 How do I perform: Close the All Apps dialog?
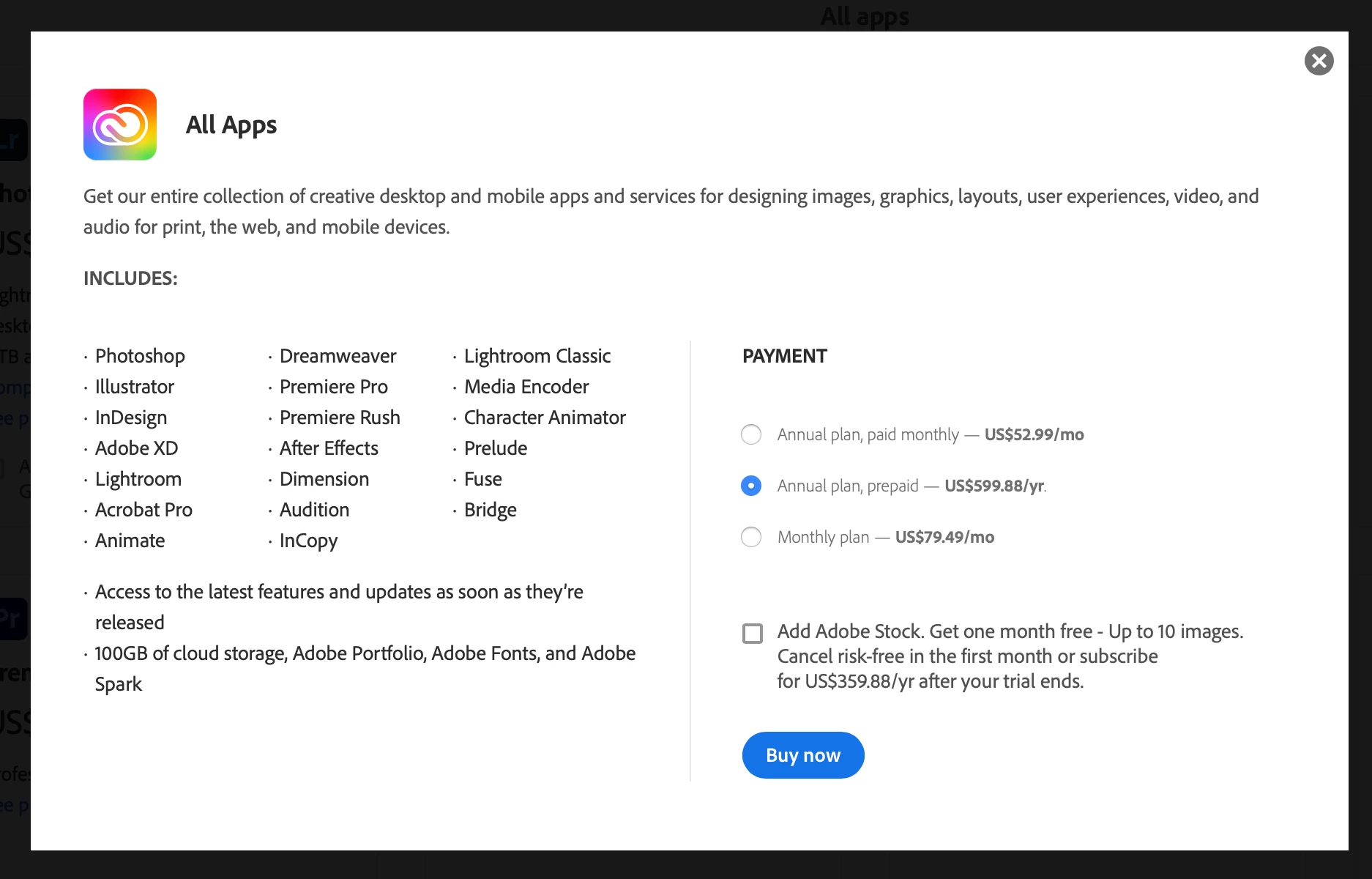point(1319,61)
